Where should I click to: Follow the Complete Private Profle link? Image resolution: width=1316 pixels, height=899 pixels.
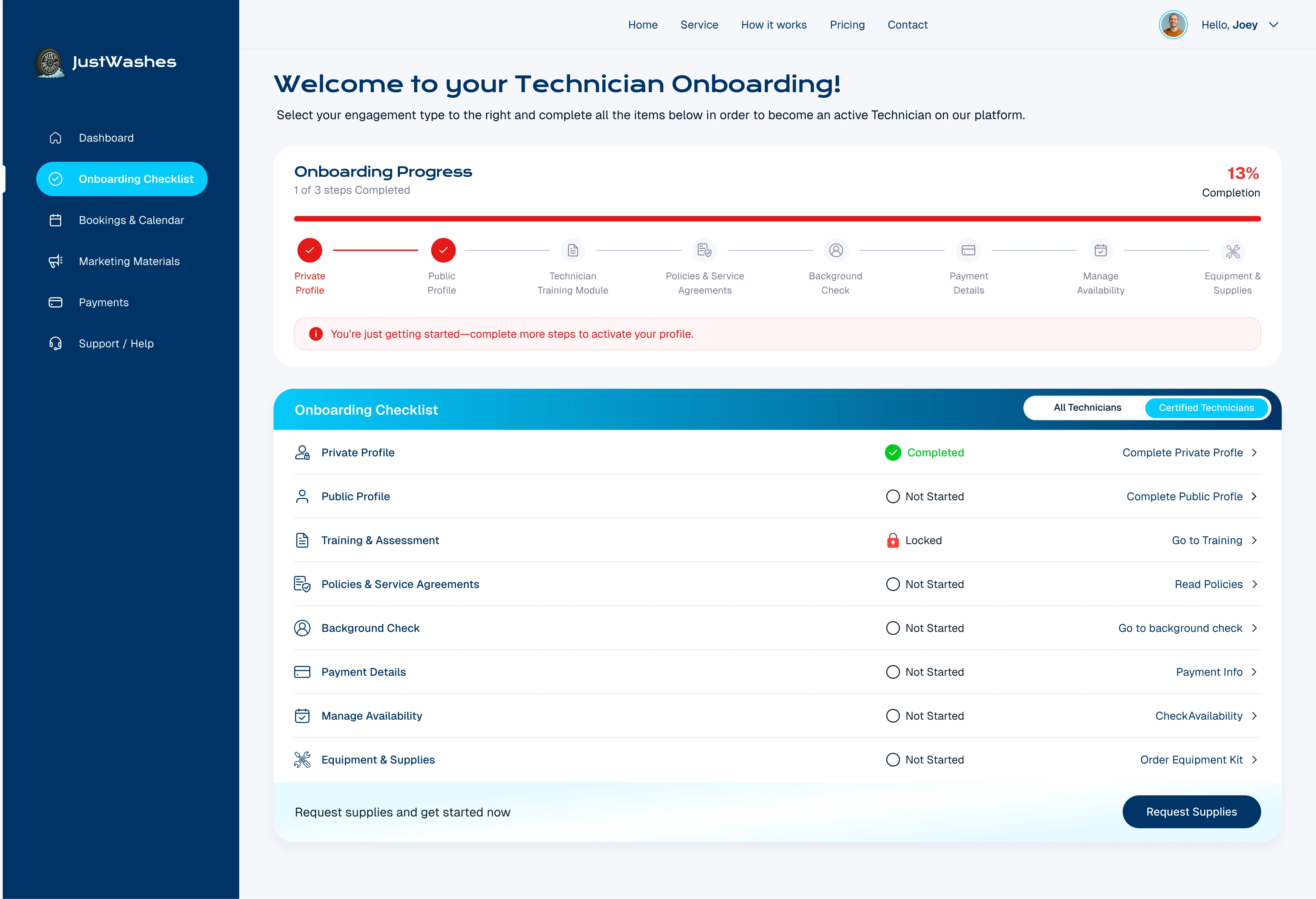click(x=1182, y=453)
